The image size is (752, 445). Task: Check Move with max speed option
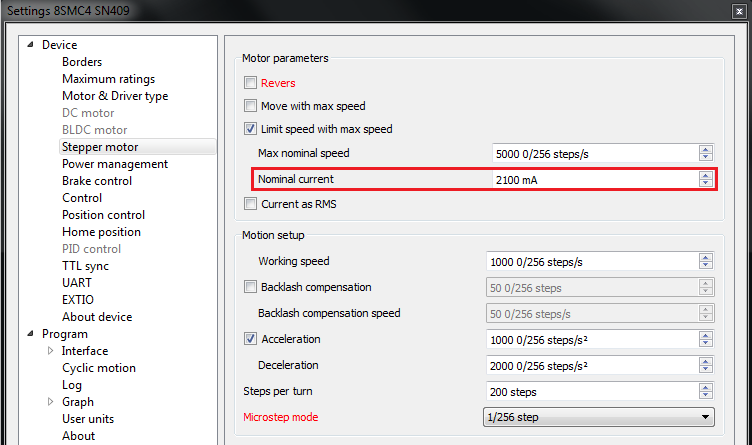pos(251,106)
